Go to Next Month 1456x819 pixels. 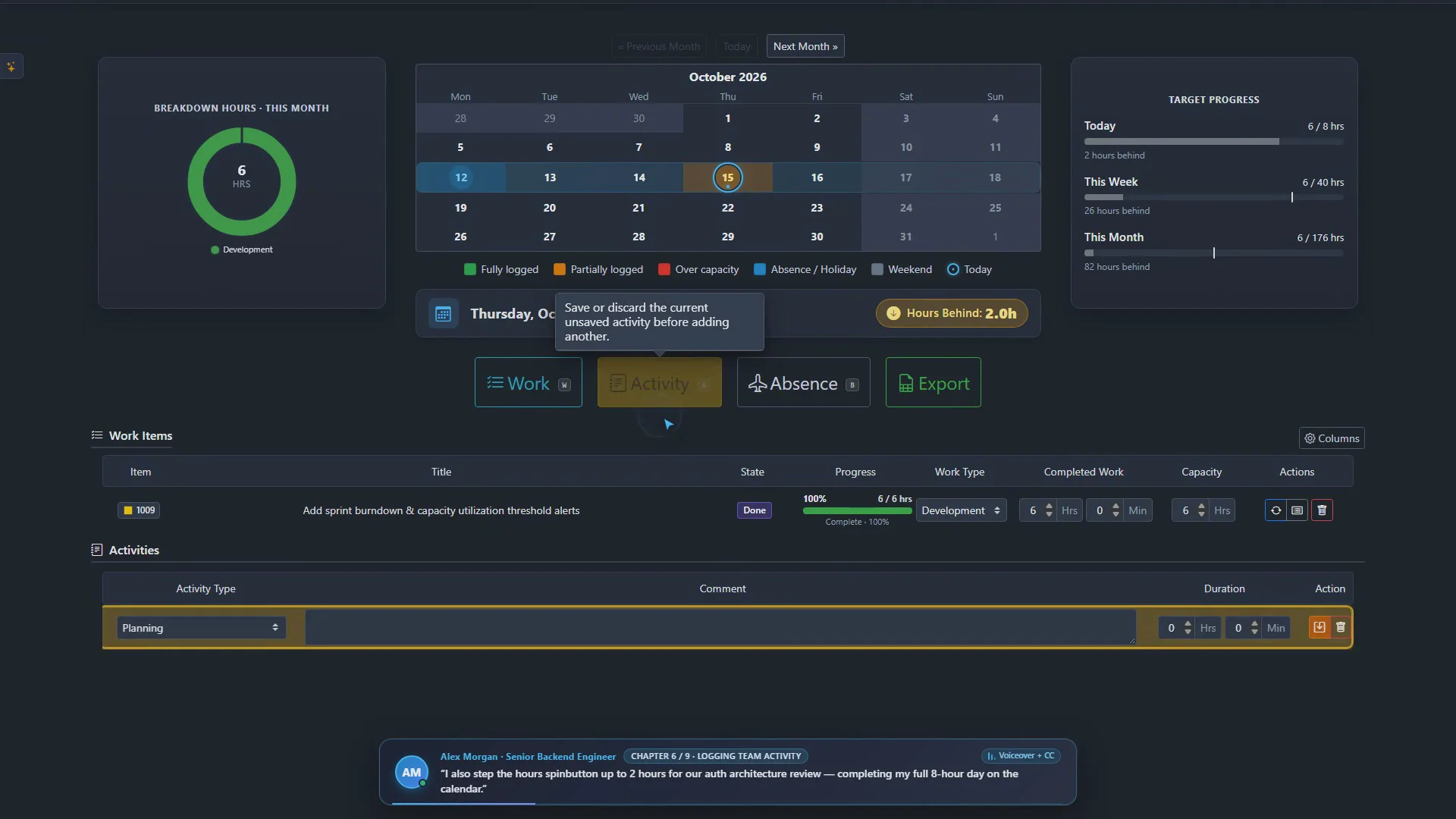pos(805,46)
